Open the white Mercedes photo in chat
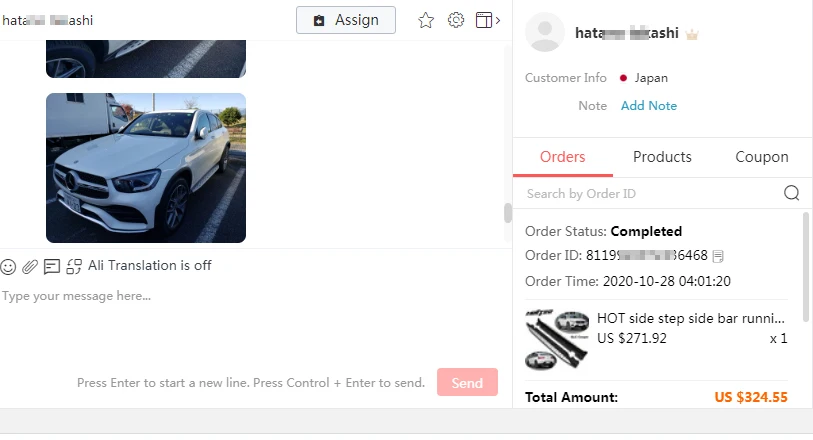 pos(146,168)
